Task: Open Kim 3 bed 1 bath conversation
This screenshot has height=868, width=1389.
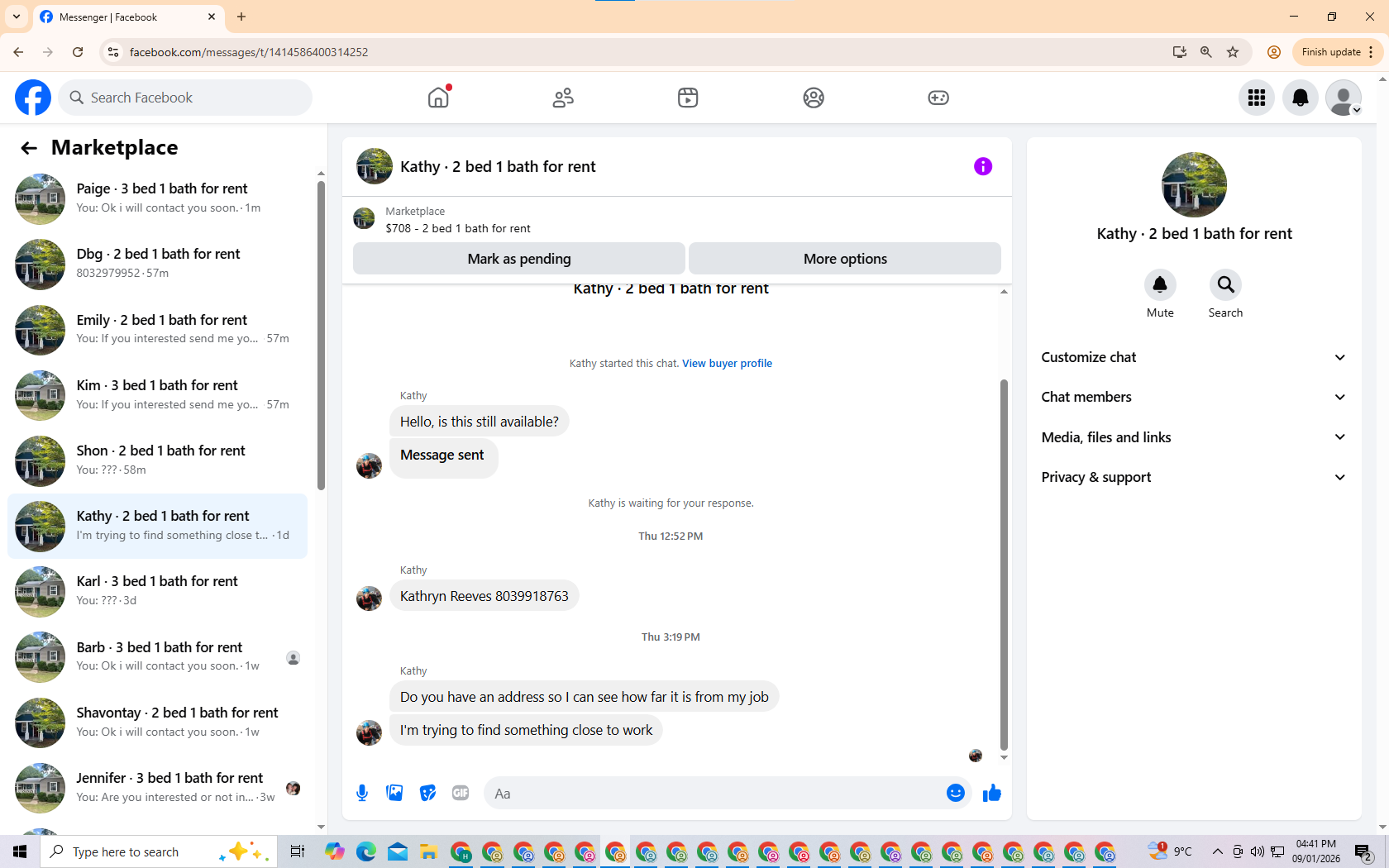Action: pyautogui.click(x=158, y=395)
